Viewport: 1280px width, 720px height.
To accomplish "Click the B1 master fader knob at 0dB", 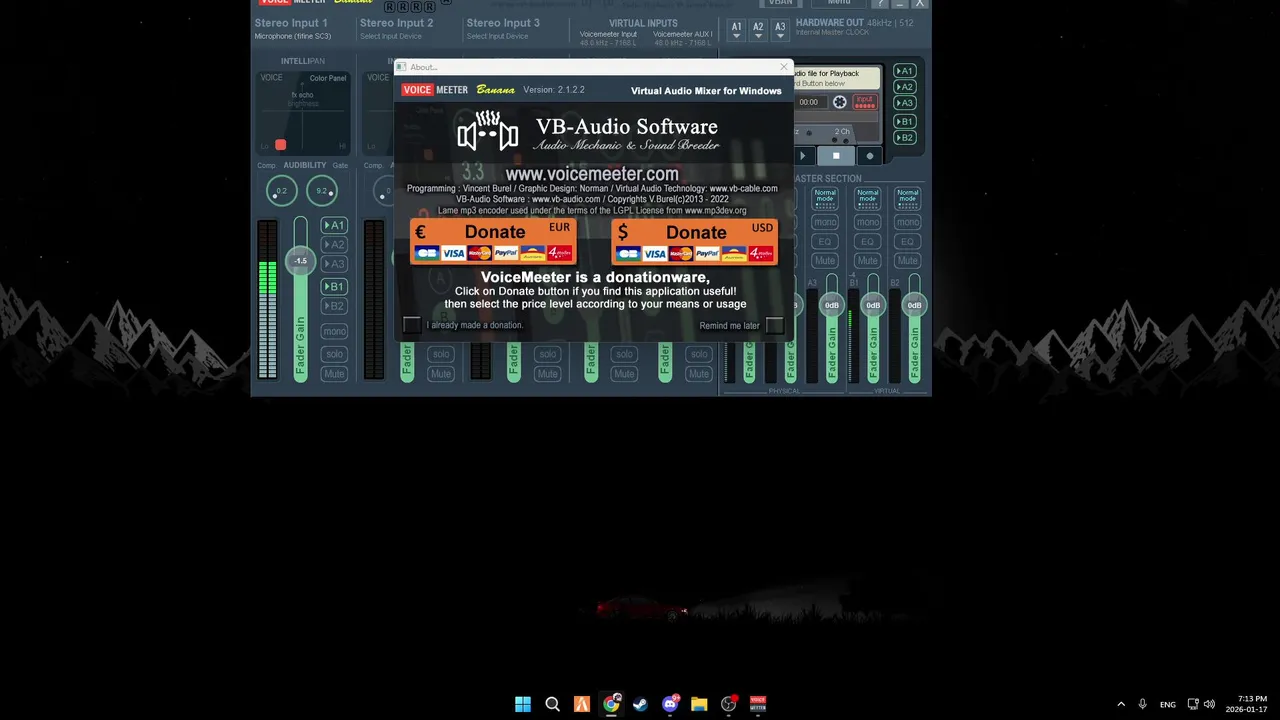I will (873, 305).
